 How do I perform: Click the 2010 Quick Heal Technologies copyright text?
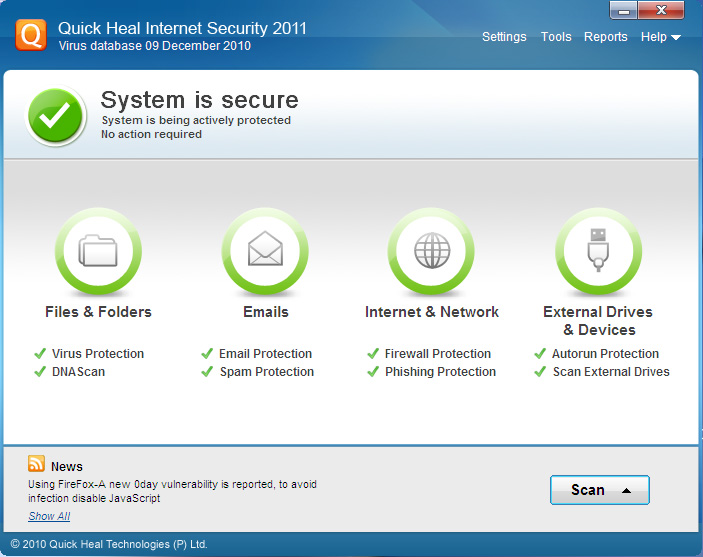pos(109,544)
